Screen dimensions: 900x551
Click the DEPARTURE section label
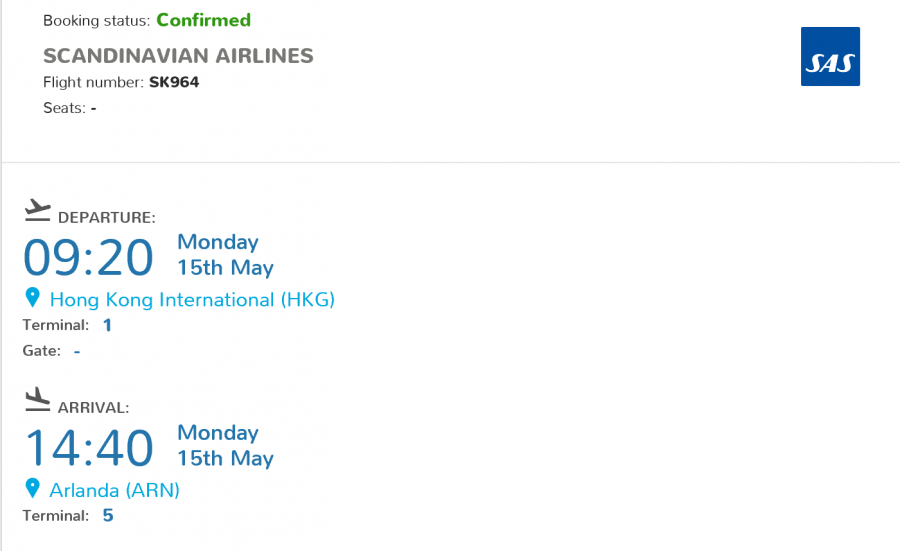click(x=106, y=217)
